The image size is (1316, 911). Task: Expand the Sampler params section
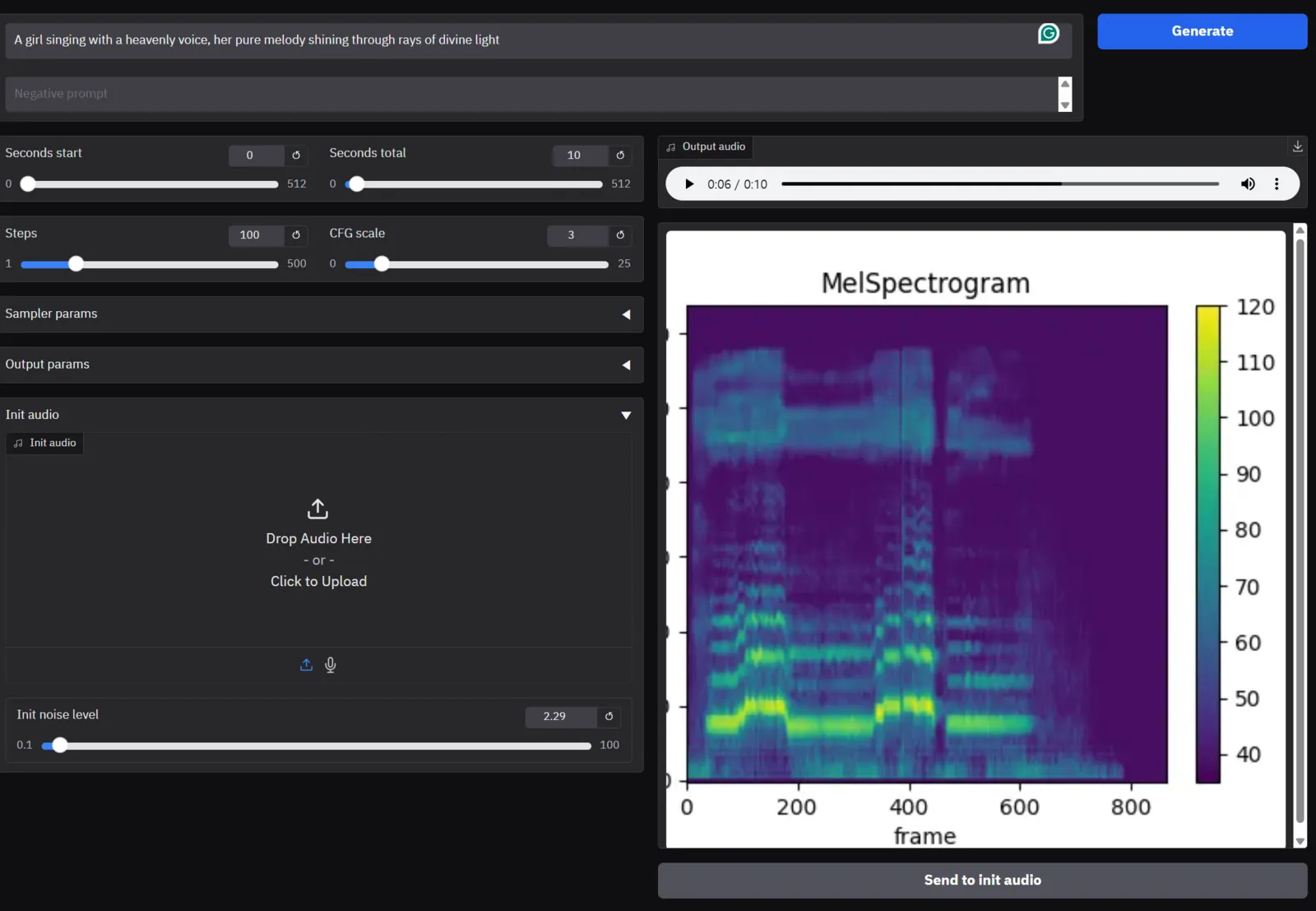[322, 314]
